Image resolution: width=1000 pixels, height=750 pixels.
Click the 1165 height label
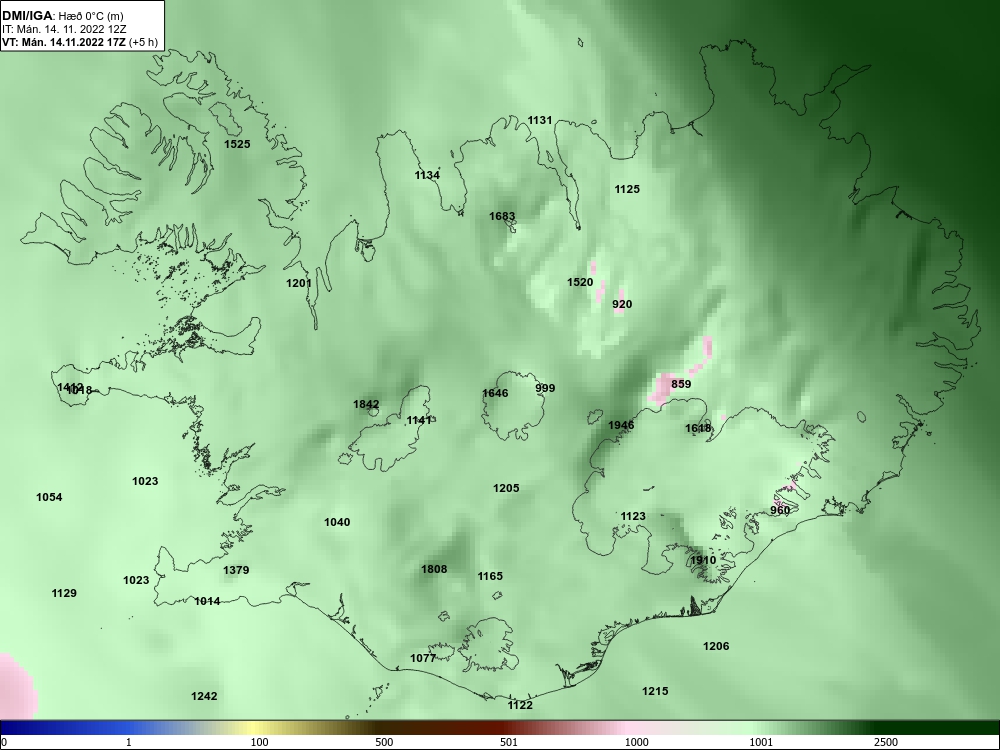(490, 576)
